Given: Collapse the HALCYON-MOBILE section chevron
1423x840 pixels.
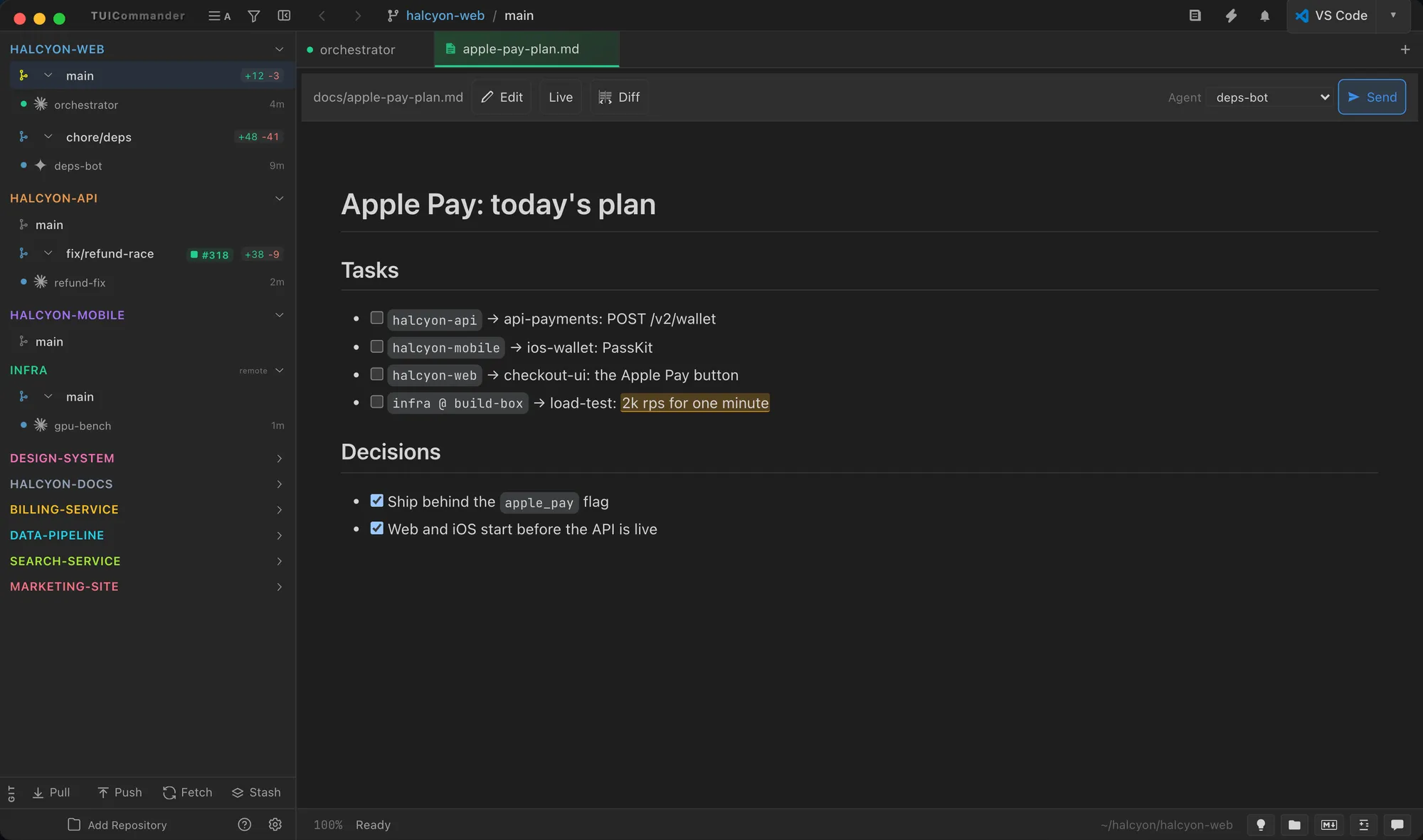Looking at the screenshot, I should pos(279,314).
